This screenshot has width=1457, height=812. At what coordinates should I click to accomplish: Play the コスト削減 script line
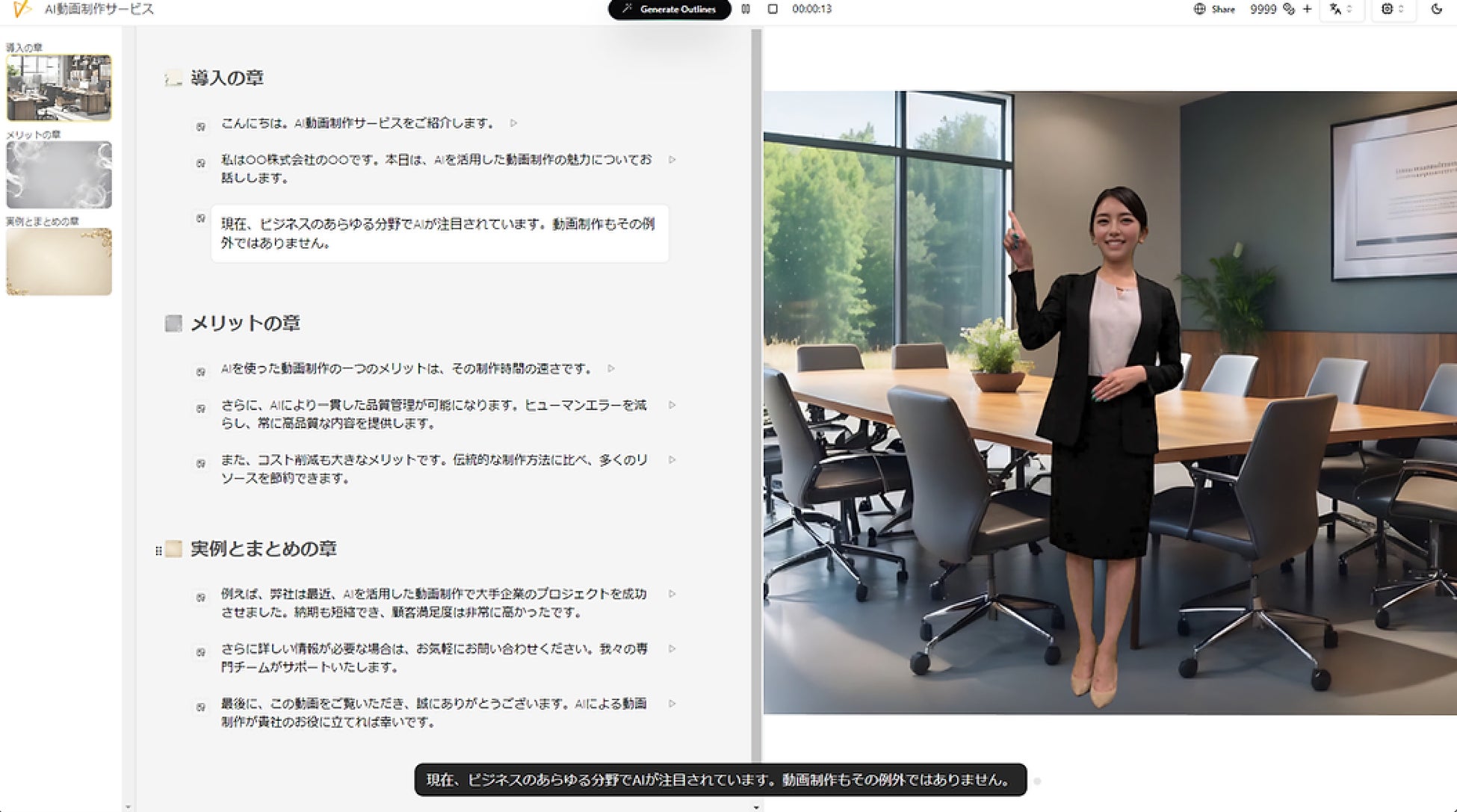[x=672, y=460]
